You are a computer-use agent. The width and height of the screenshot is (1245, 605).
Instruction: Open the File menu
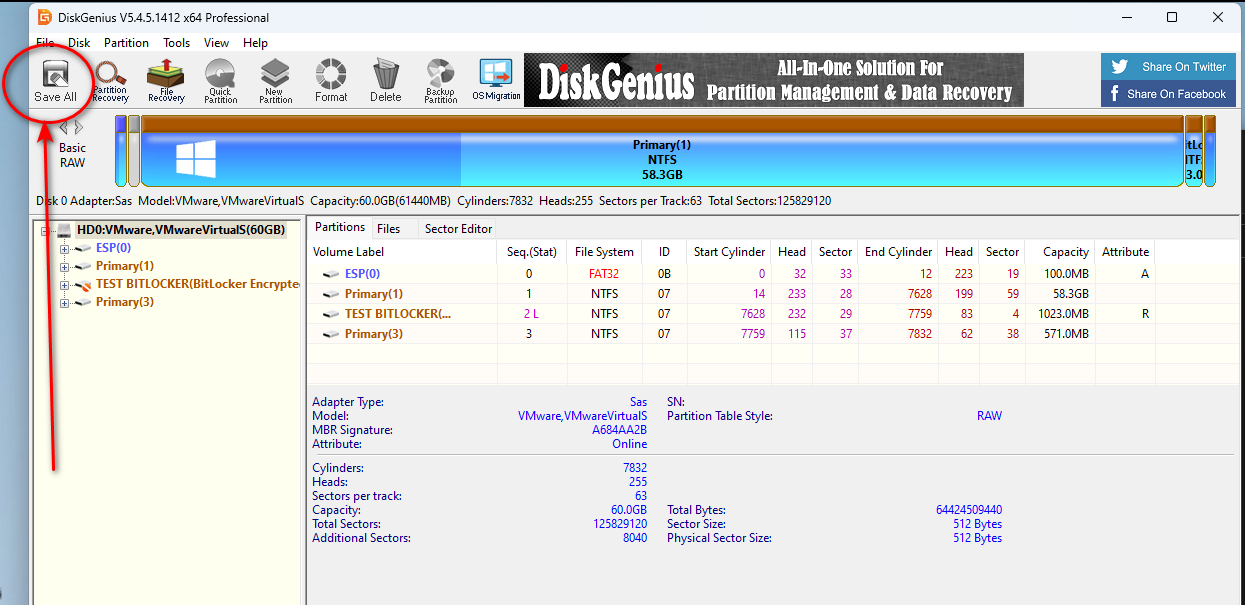(x=45, y=43)
